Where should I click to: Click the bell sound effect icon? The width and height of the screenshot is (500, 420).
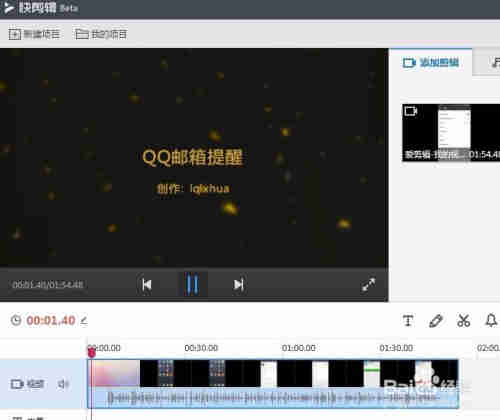tap(491, 321)
